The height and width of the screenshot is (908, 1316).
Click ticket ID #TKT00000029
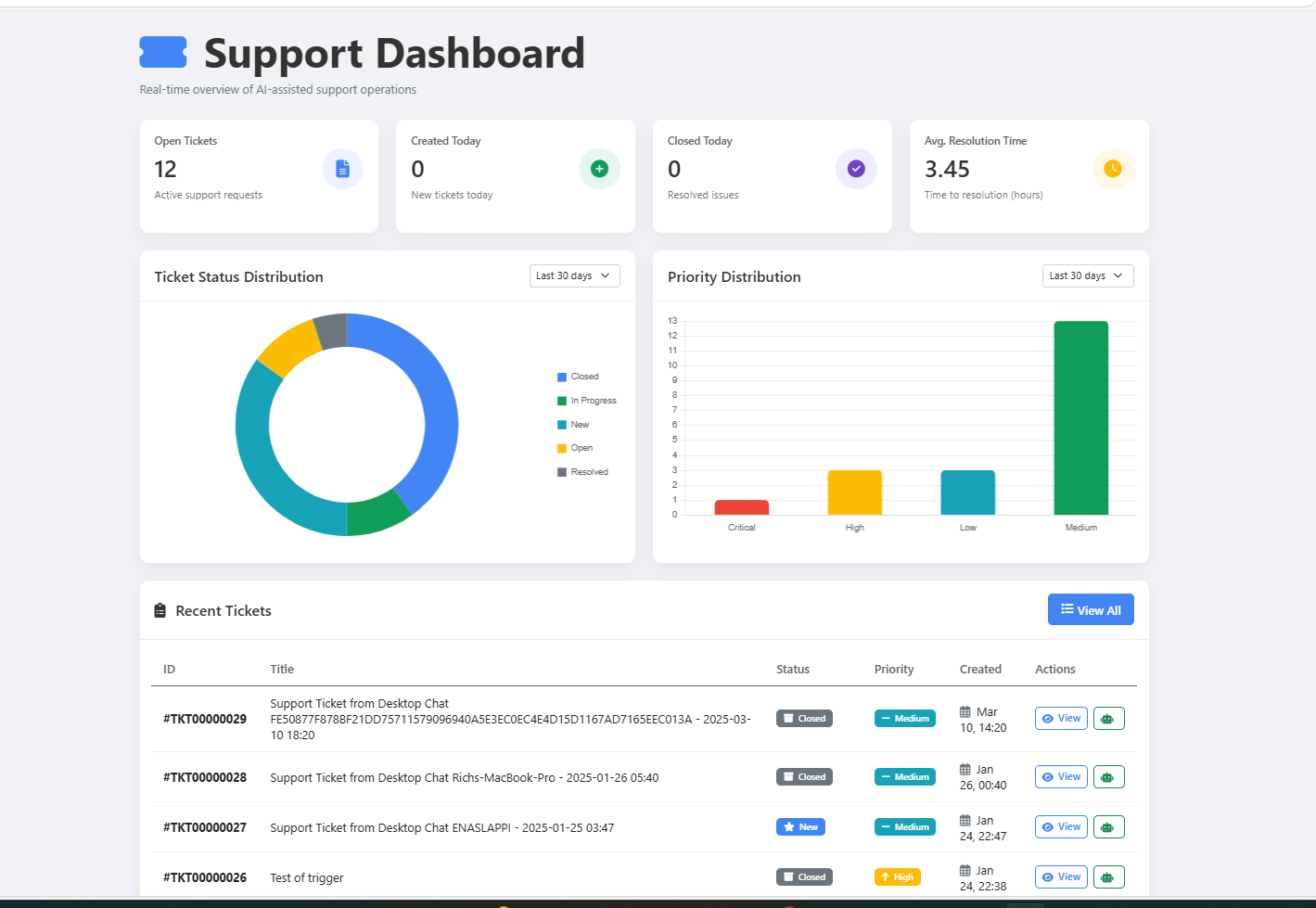[x=205, y=719]
